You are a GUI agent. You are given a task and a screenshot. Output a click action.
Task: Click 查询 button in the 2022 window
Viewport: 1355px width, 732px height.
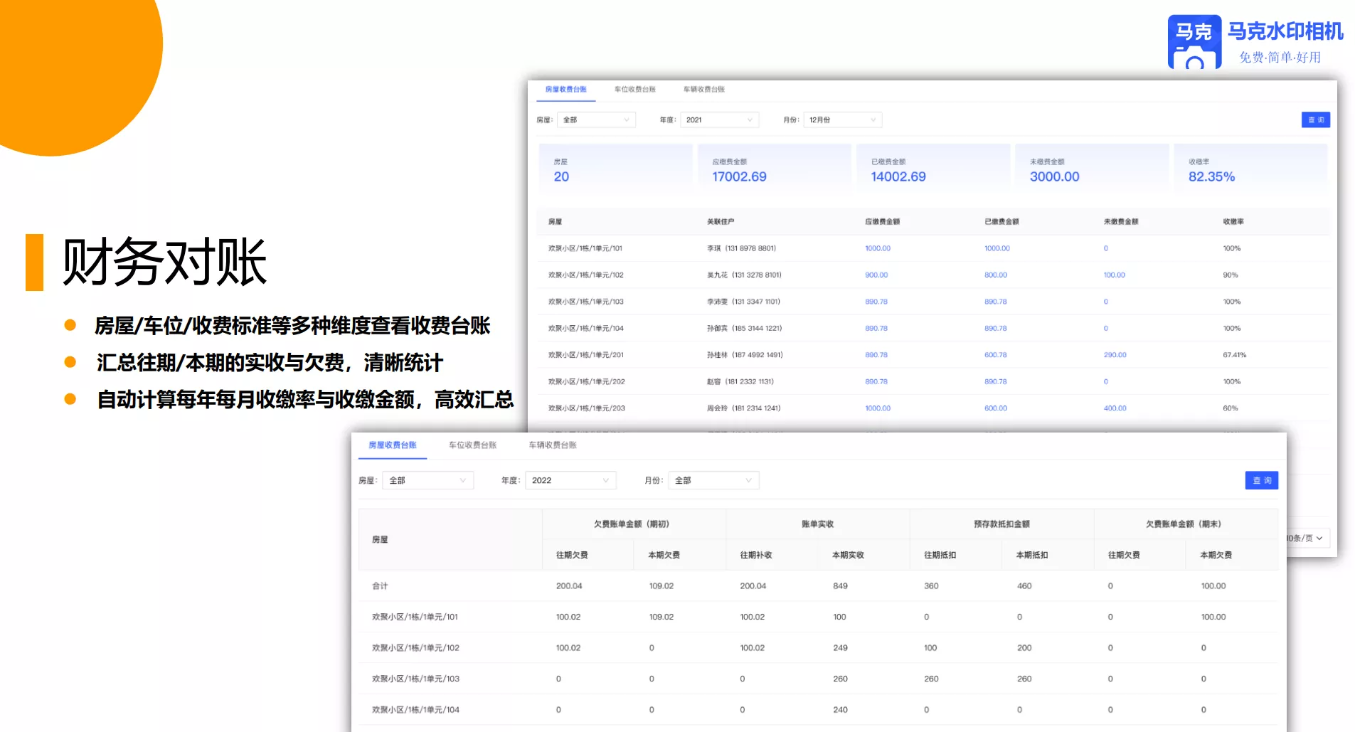[1261, 481]
